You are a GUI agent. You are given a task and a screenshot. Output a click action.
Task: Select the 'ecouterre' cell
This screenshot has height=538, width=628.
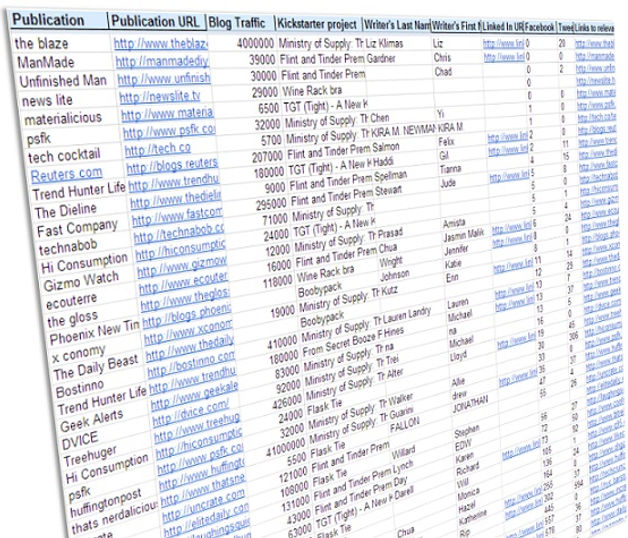(71, 301)
